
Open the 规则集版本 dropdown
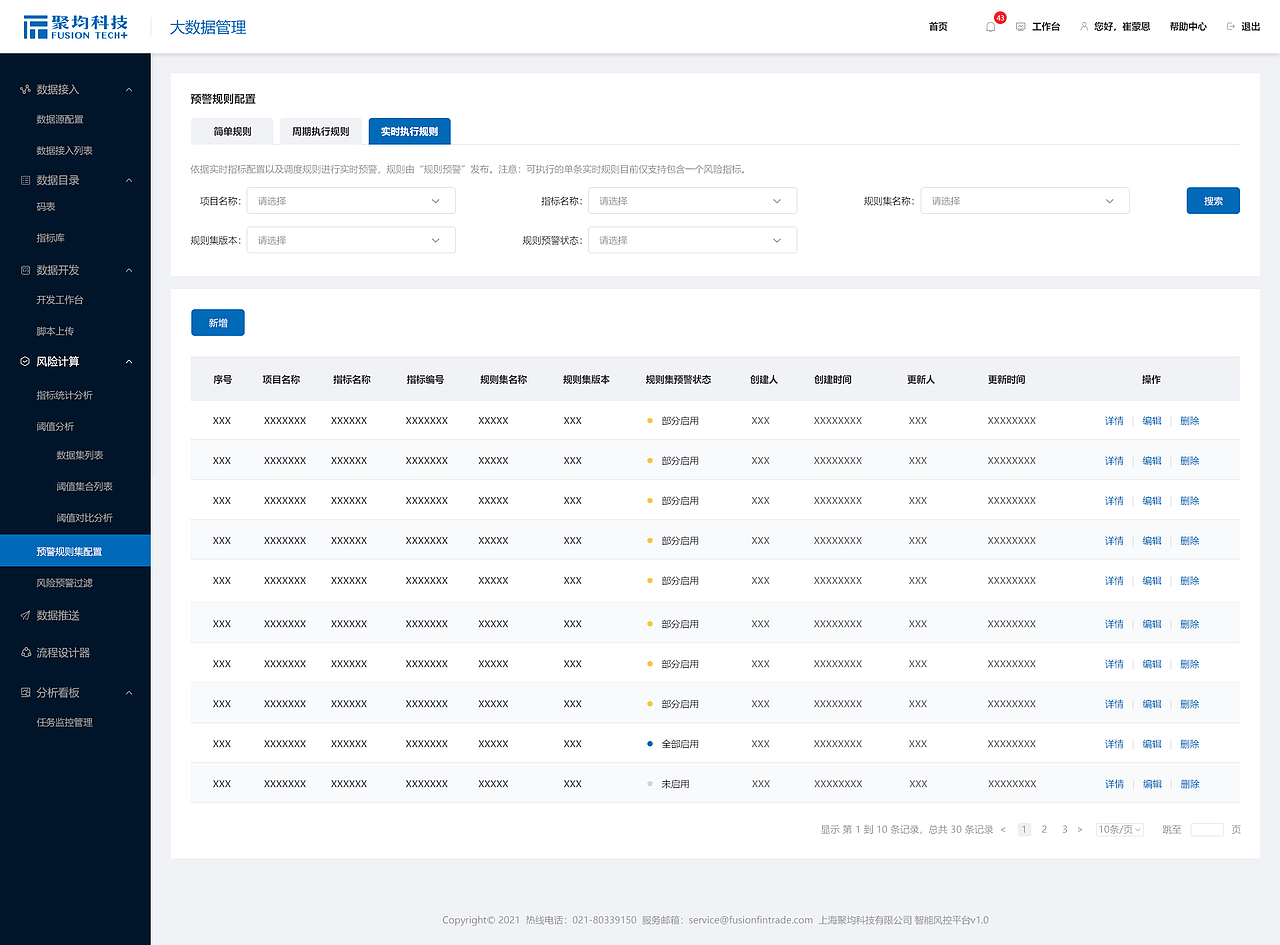click(351, 240)
